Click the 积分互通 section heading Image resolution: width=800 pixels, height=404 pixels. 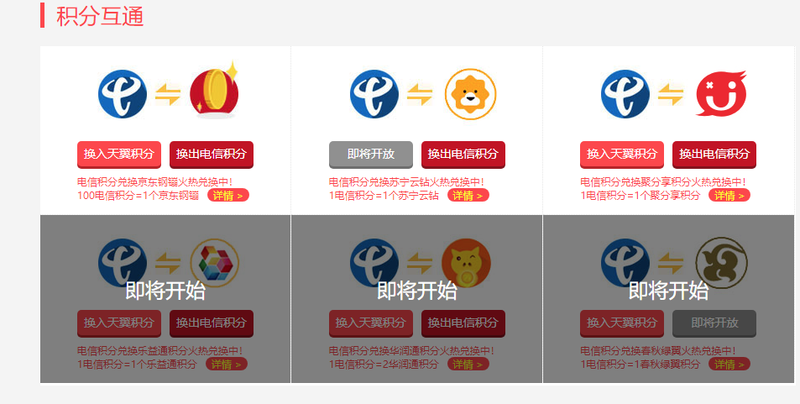pos(100,16)
